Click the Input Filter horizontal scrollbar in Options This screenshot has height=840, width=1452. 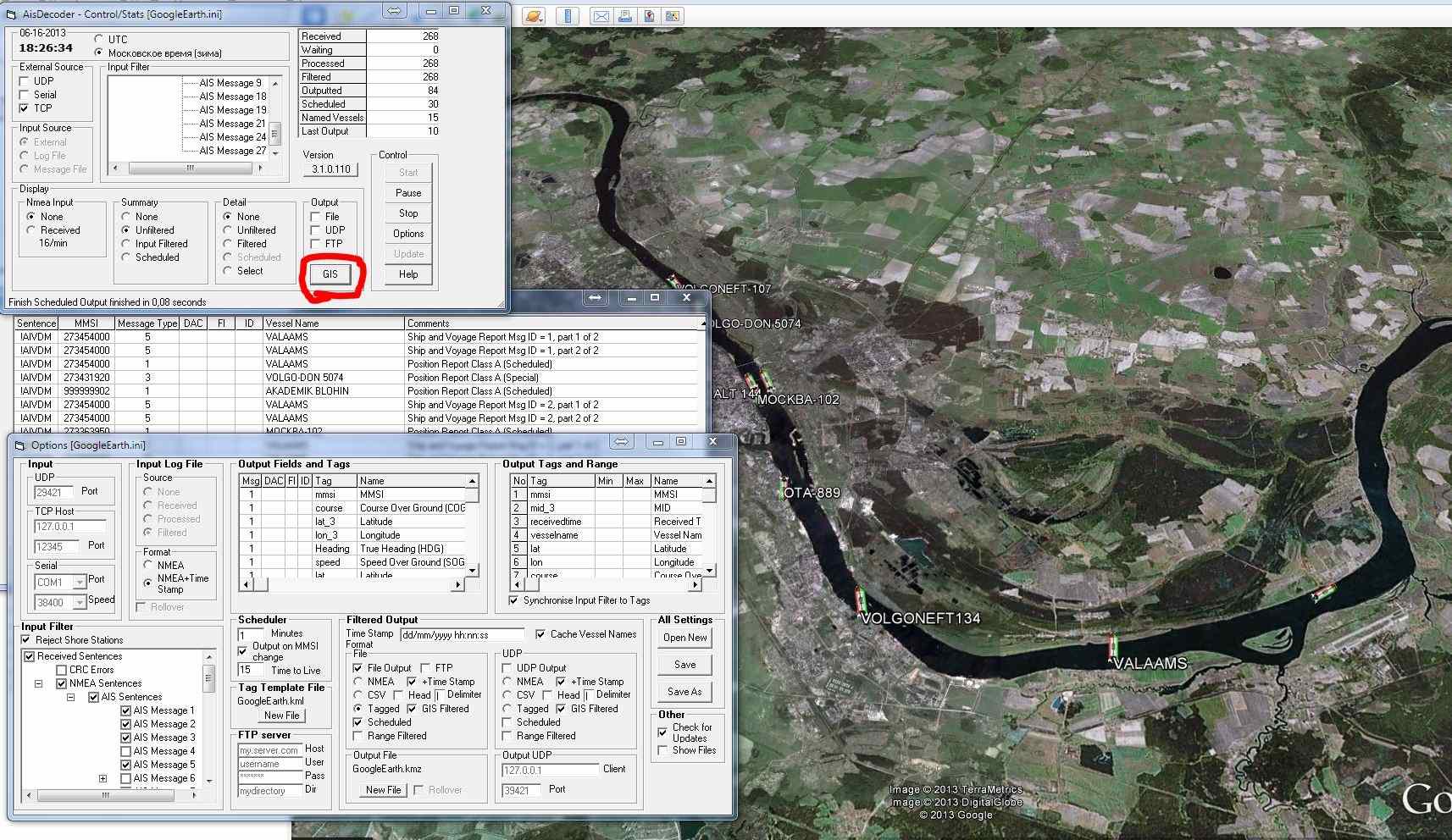[106, 795]
